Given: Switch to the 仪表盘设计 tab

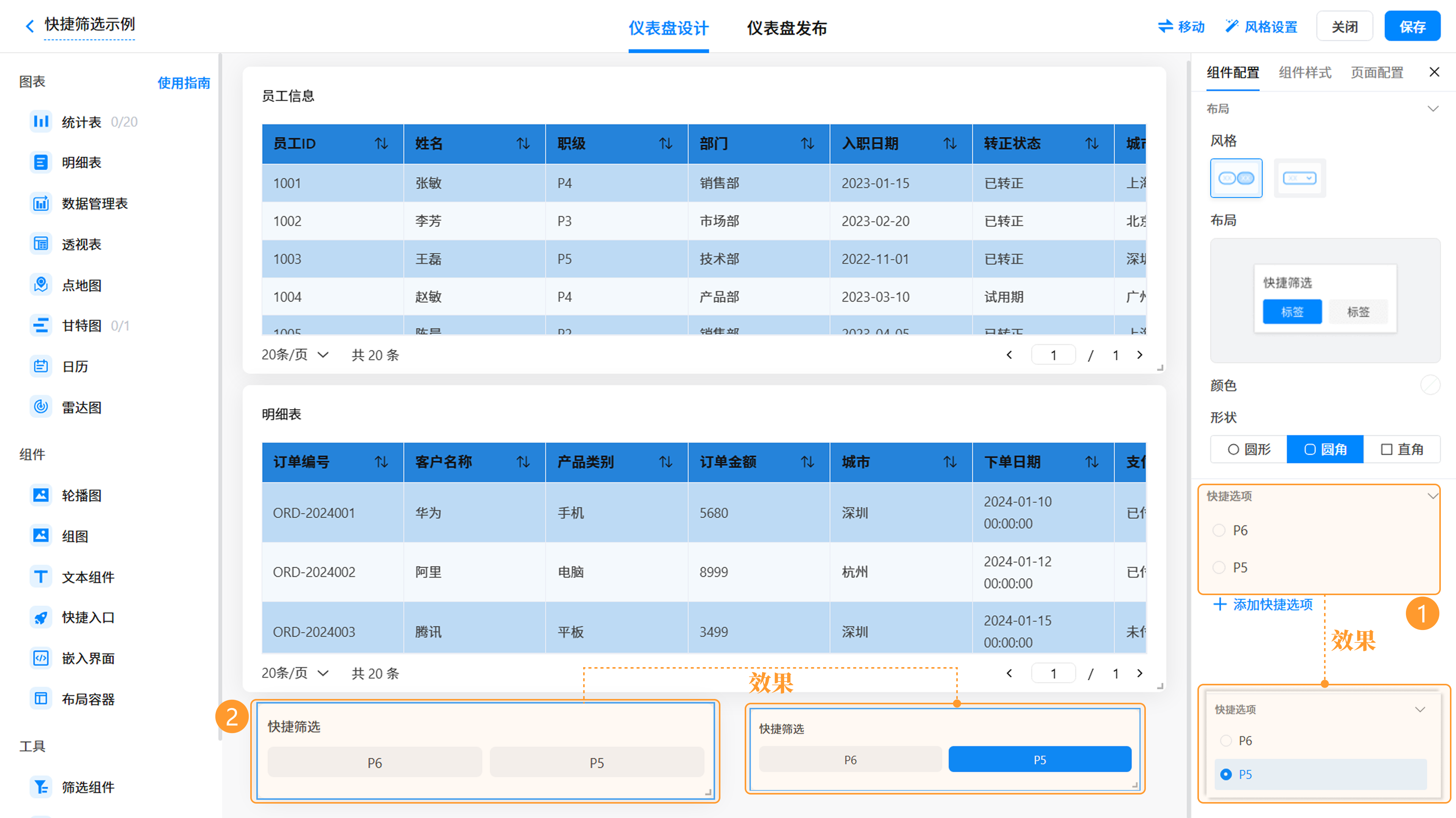Looking at the screenshot, I should [668, 28].
